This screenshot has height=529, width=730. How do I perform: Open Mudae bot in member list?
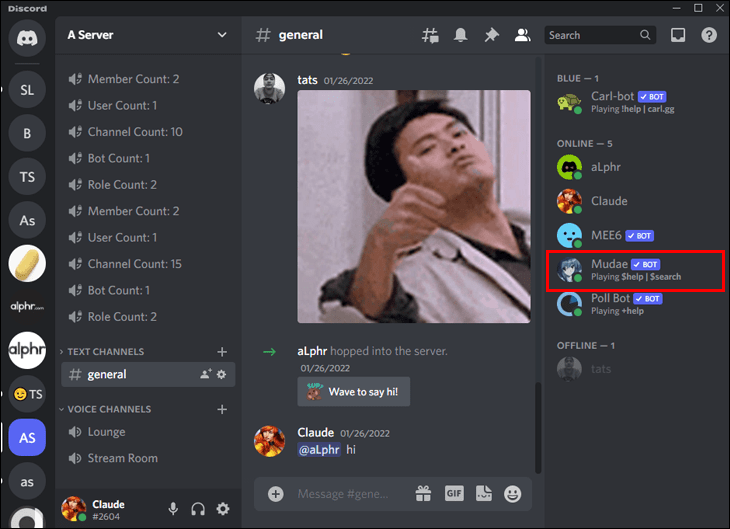click(636, 270)
